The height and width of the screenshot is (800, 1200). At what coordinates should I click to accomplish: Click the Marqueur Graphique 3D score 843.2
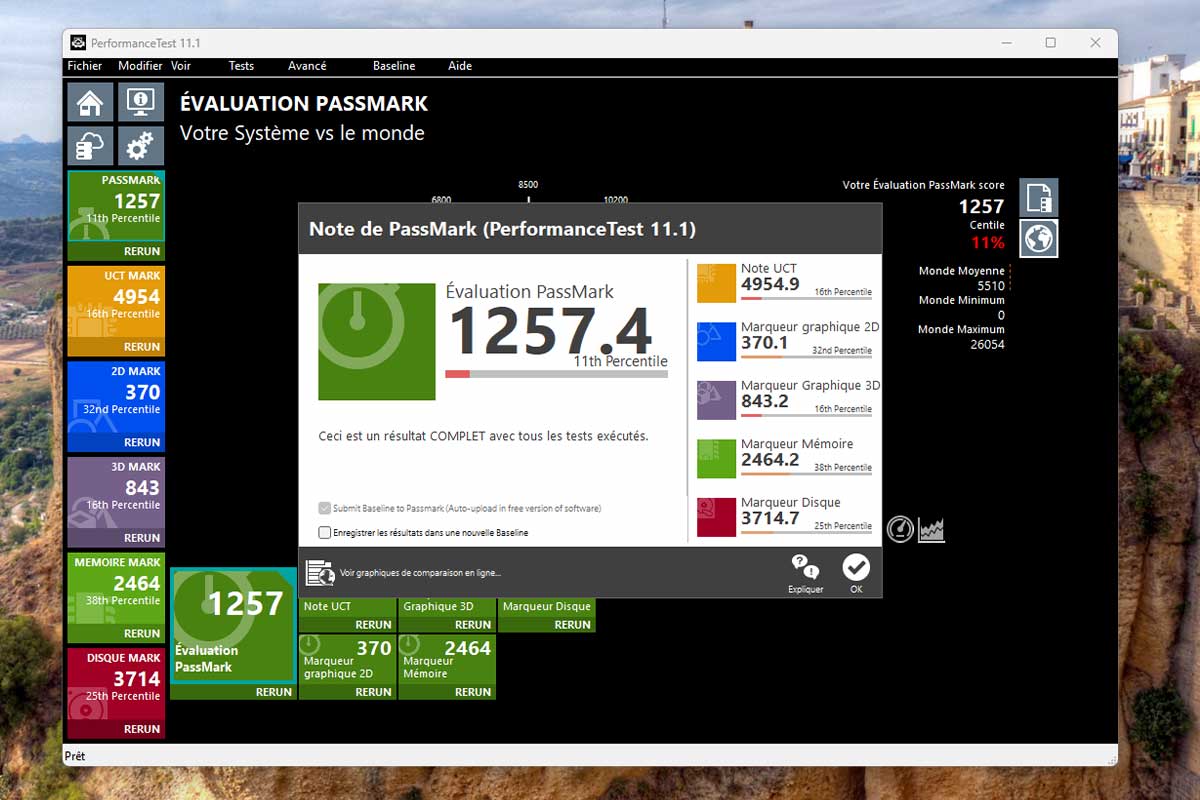765,401
